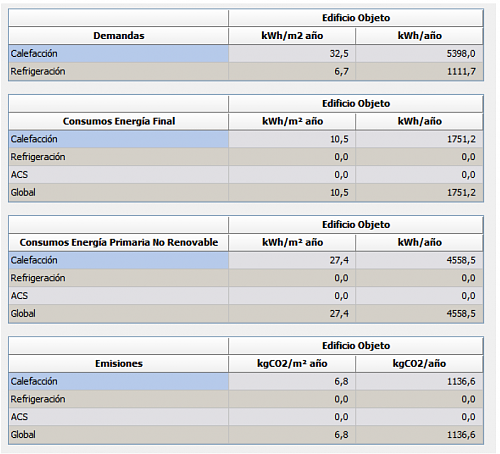The width and height of the screenshot is (500, 454).
Task: Click the 1111,7 cooling demand cell
Action: (419, 71)
